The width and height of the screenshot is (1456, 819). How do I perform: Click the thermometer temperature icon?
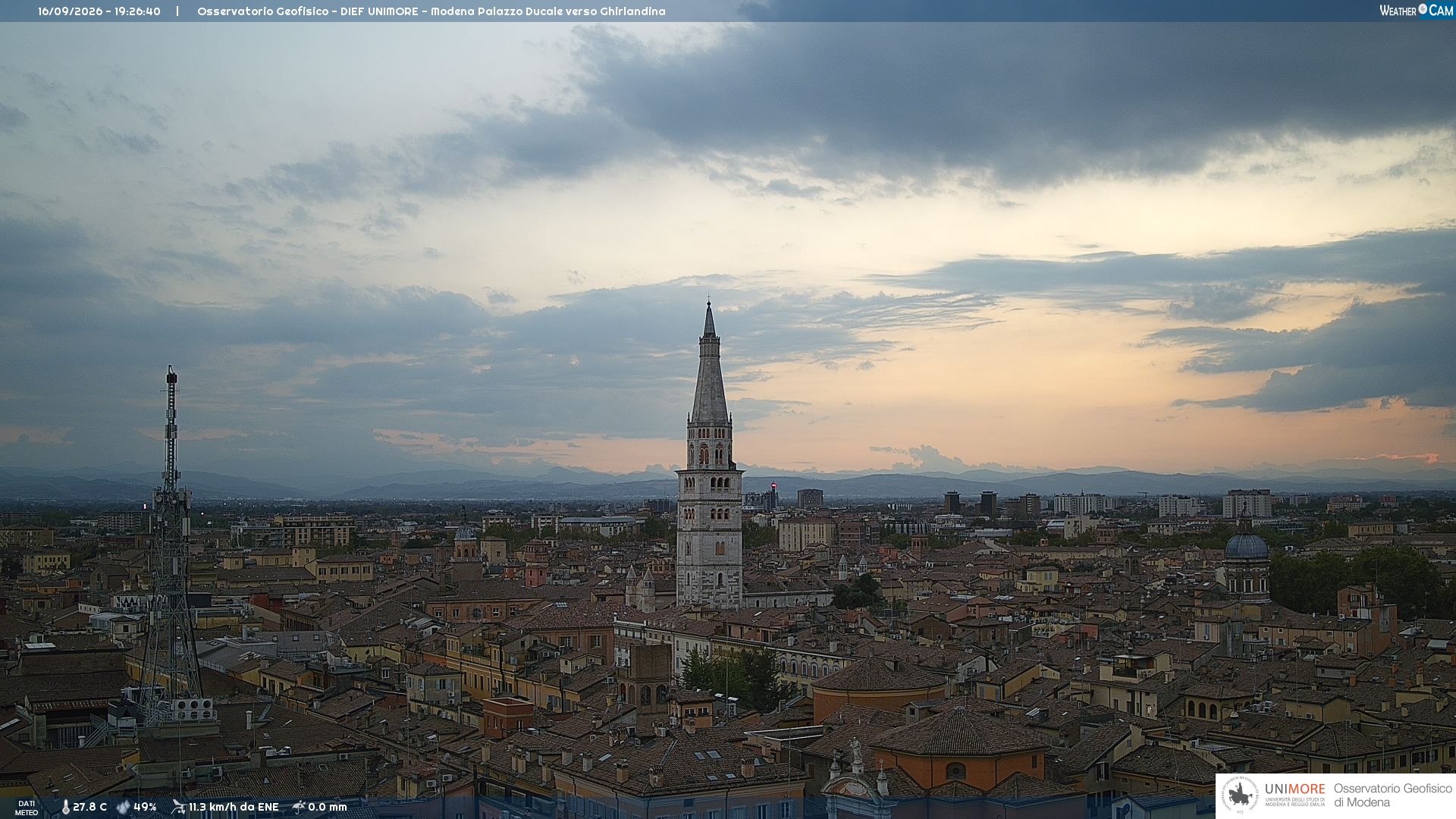point(65,807)
